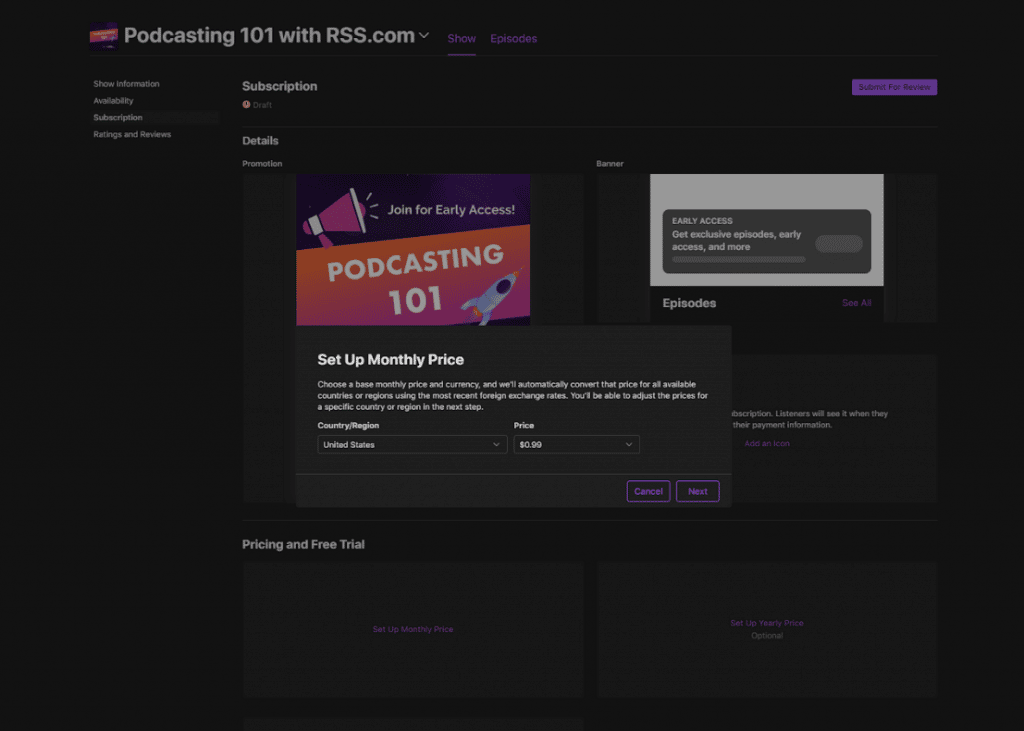
Task: Click Set Up Yearly Price link
Action: tap(767, 623)
